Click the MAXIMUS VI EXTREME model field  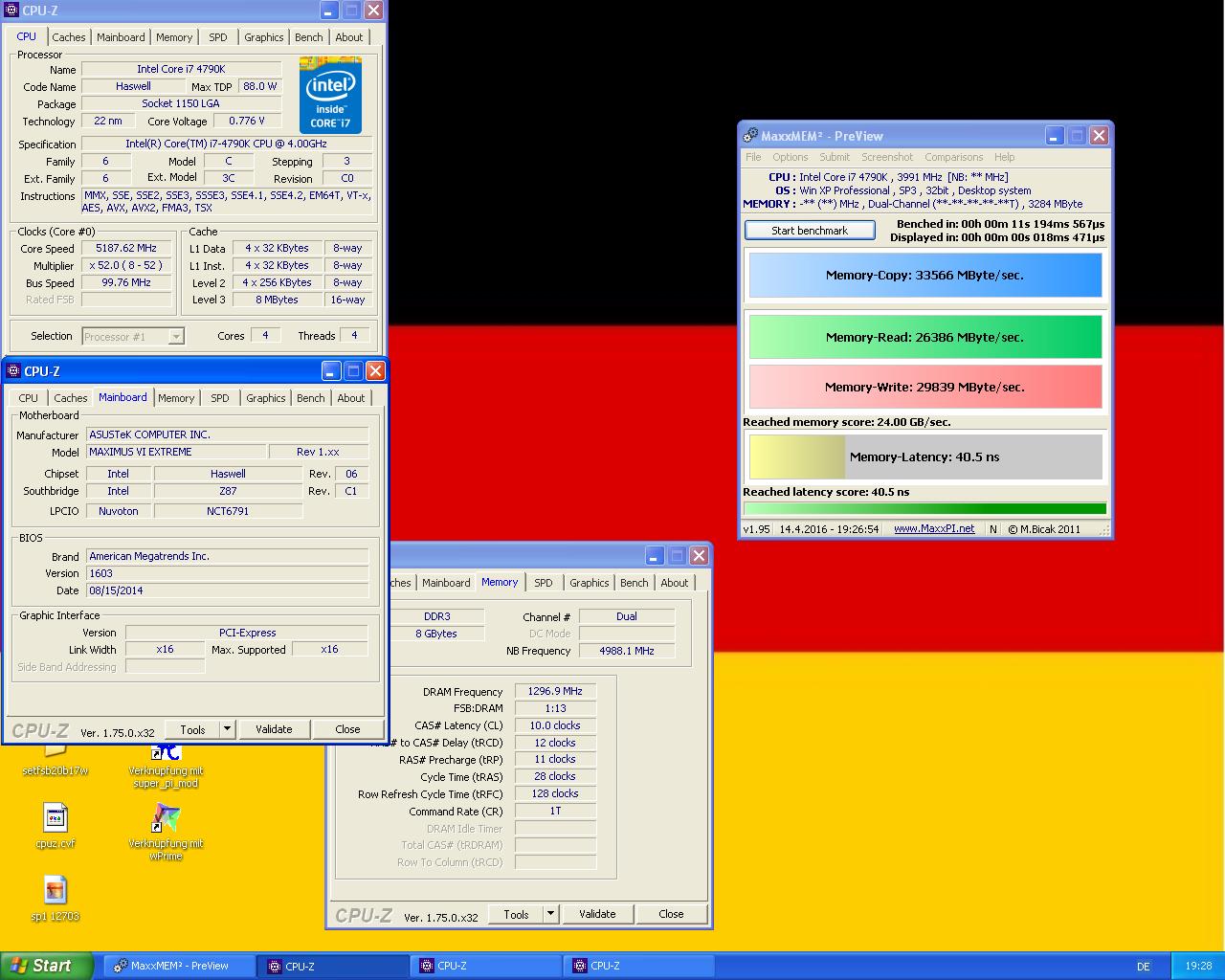[176, 452]
